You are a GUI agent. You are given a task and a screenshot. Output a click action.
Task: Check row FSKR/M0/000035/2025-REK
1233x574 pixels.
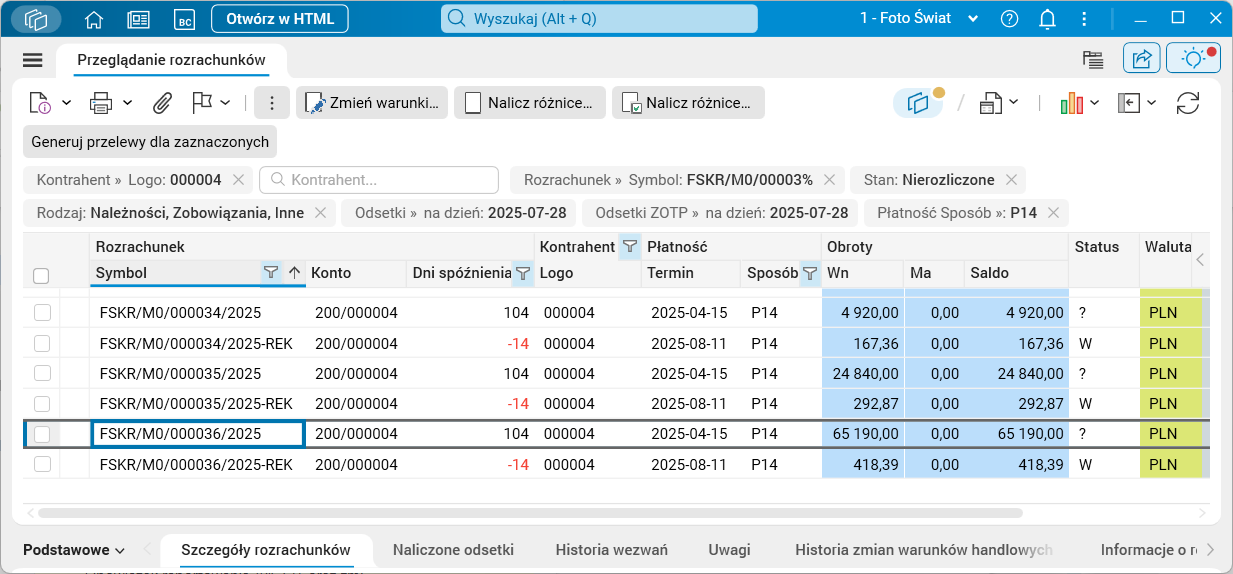[x=41, y=404]
